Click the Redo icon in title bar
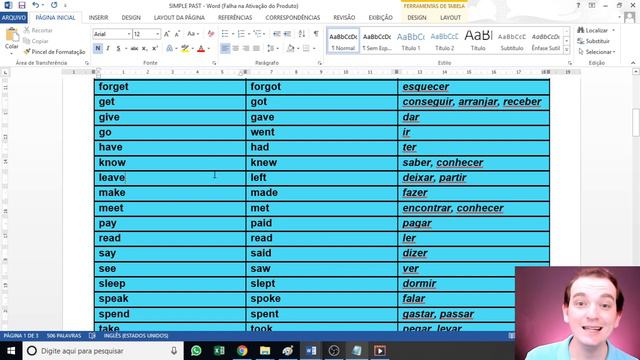This screenshot has width=640, height=360. coord(54,5)
